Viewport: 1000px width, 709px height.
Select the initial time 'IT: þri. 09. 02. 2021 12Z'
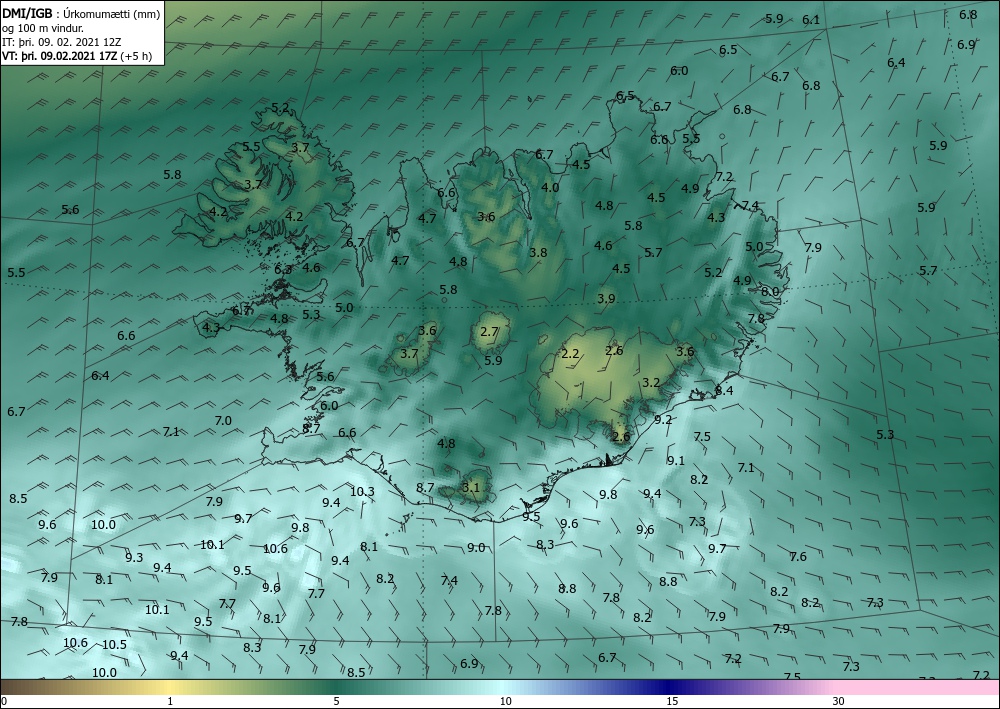pos(61,42)
